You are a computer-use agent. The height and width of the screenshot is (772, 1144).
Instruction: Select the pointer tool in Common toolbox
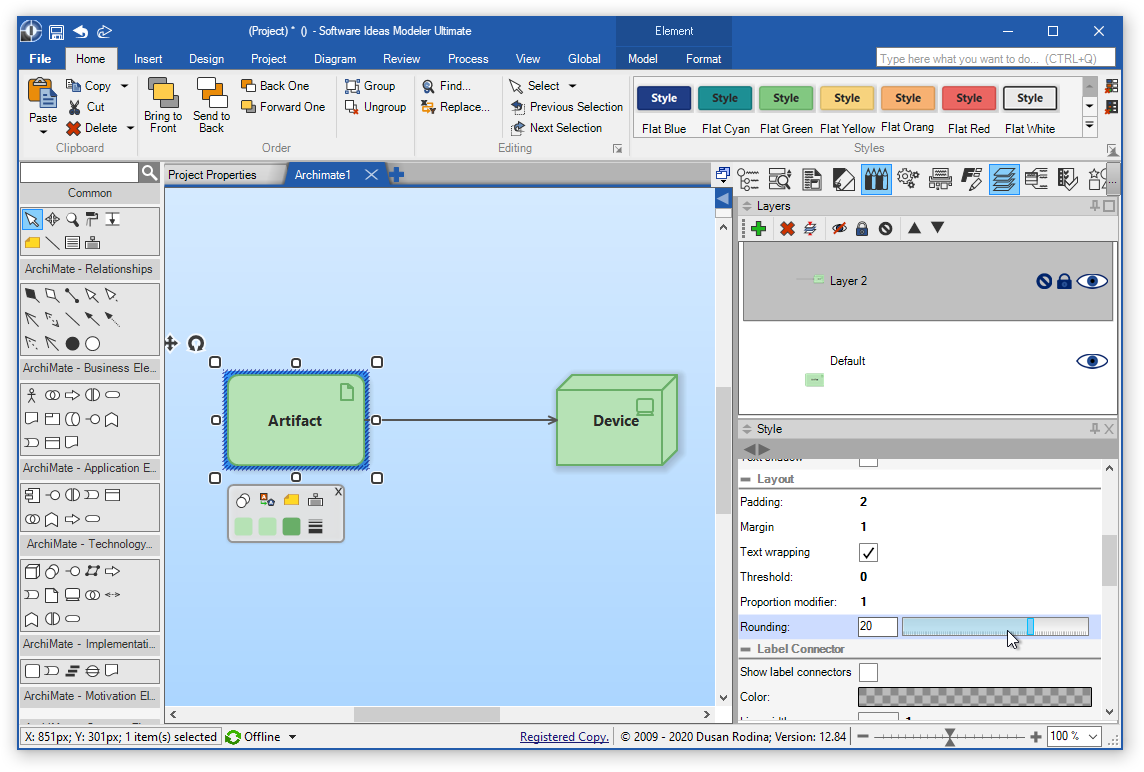tap(31, 219)
